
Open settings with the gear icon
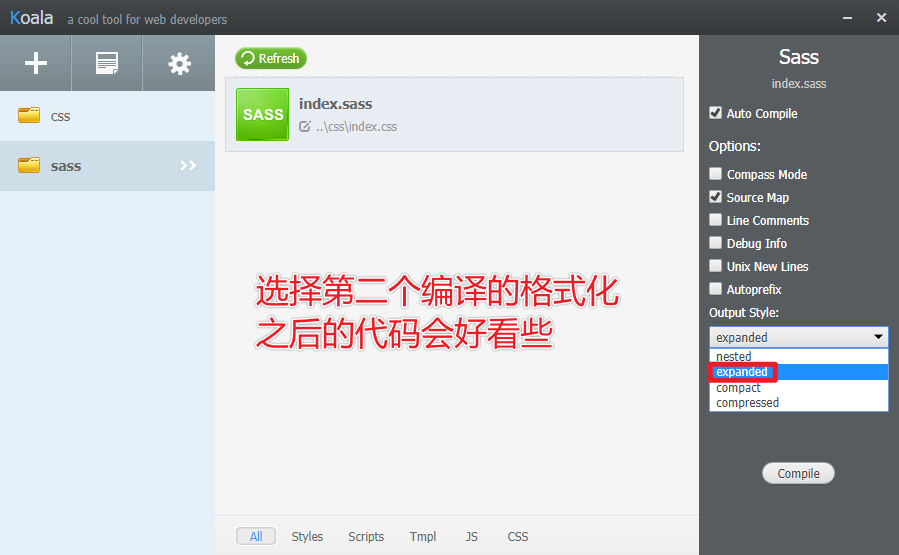179,64
